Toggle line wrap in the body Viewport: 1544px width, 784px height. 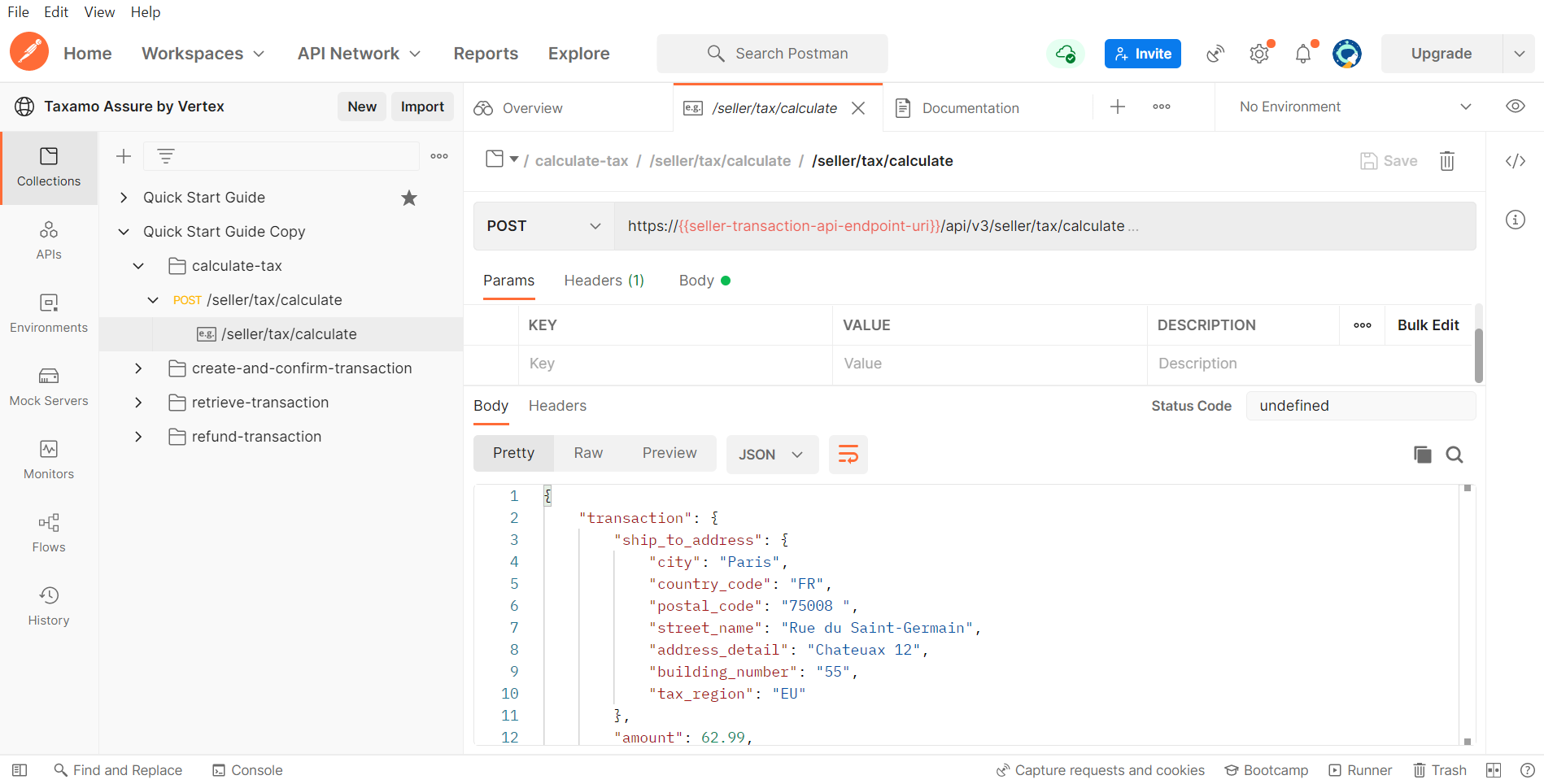click(848, 455)
